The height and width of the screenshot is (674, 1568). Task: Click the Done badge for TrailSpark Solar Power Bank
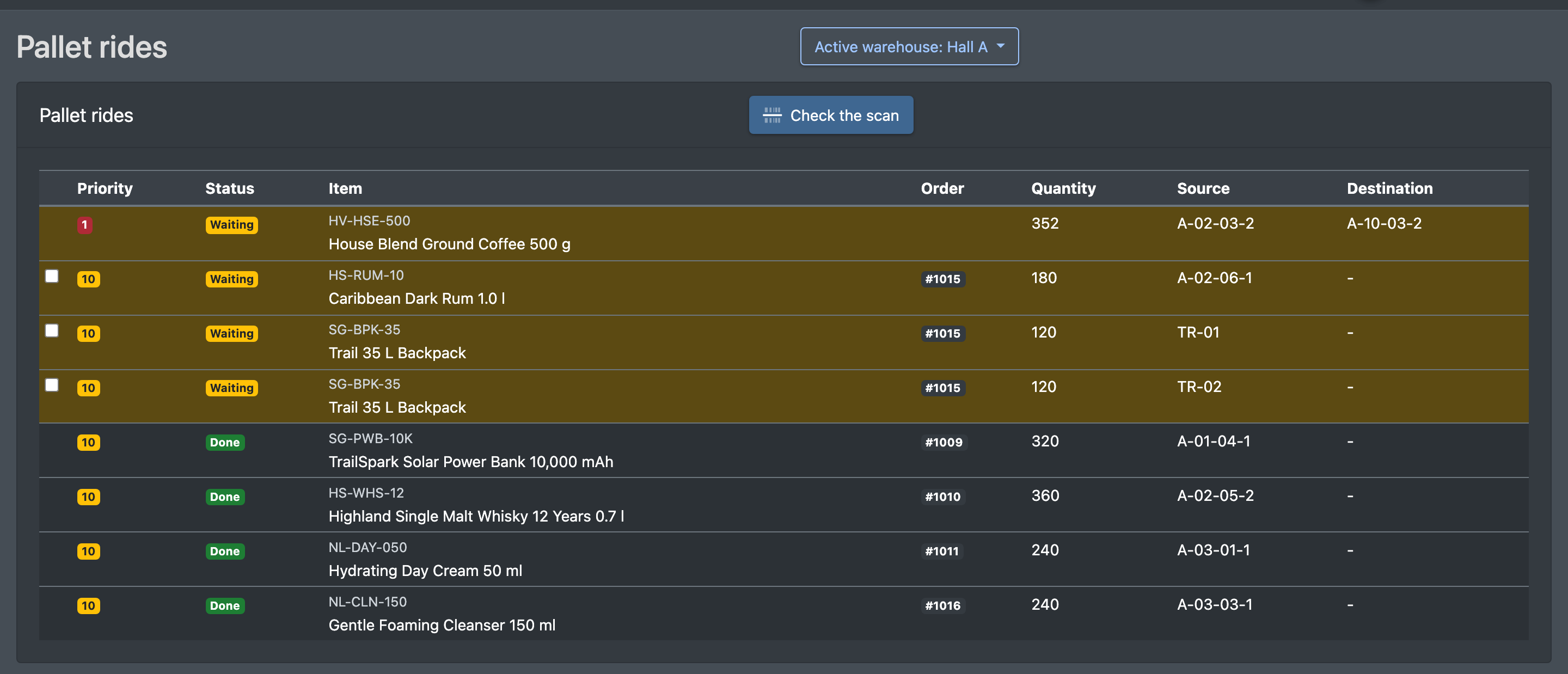click(x=225, y=442)
